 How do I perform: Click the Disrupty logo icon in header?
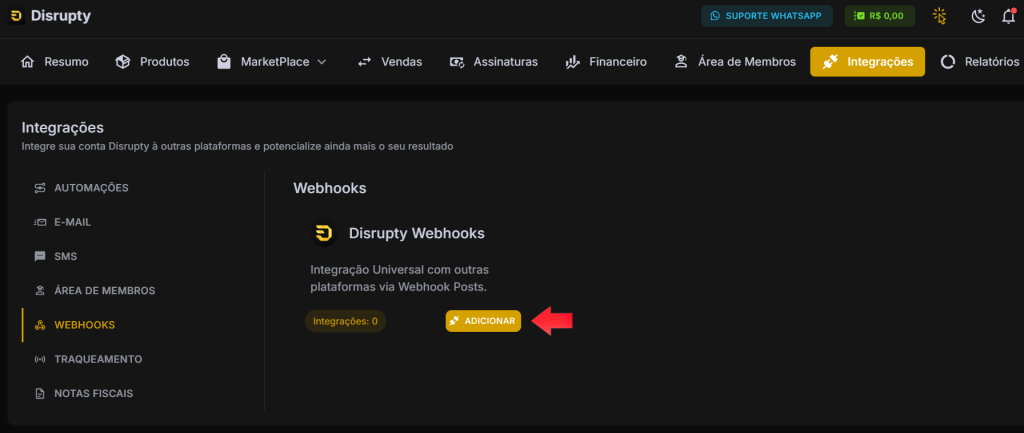tap(17, 16)
